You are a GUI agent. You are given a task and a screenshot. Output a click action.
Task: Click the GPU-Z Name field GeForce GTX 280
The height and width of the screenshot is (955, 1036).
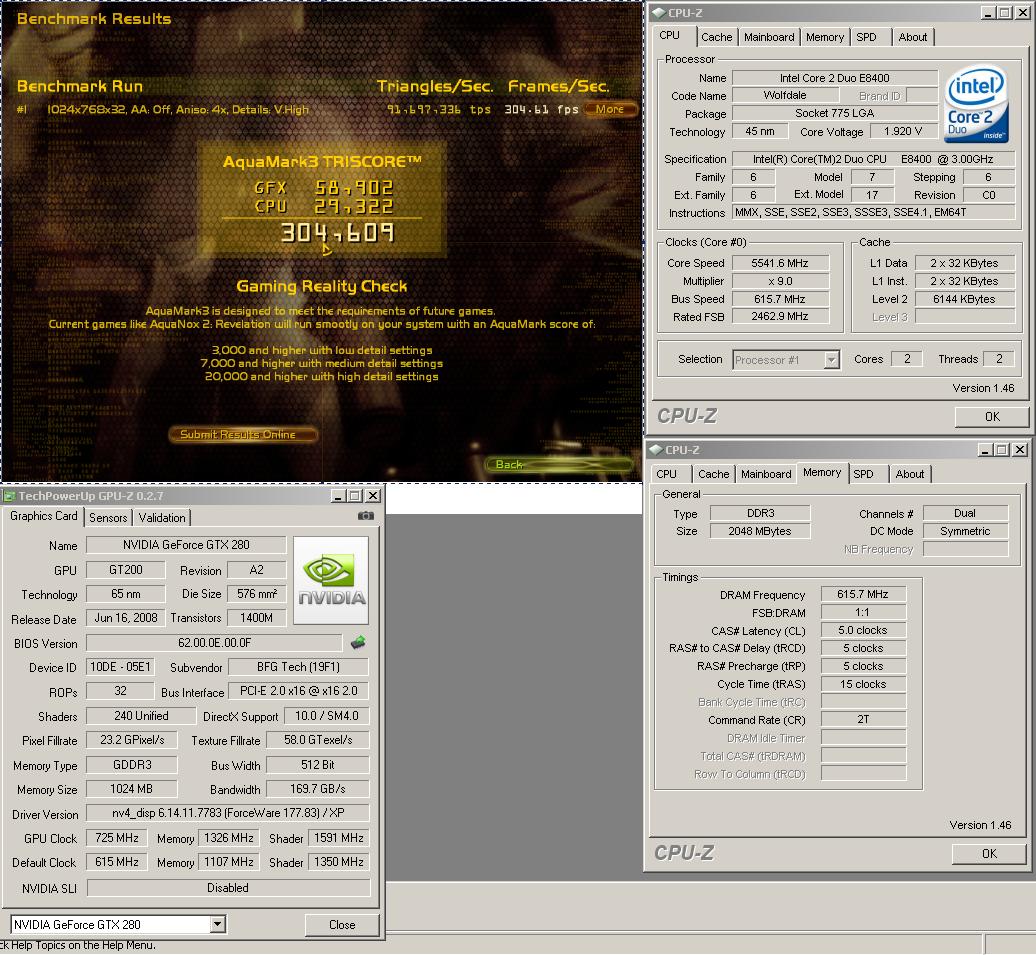click(x=186, y=545)
